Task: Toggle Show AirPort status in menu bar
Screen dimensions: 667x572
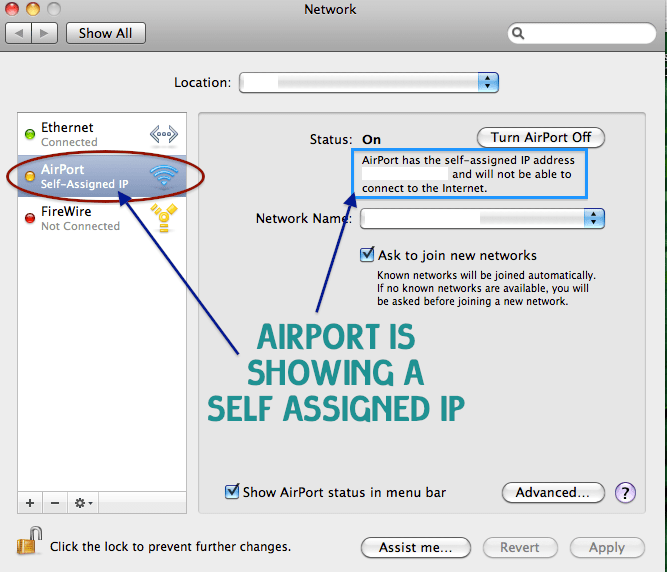Action: [232, 491]
